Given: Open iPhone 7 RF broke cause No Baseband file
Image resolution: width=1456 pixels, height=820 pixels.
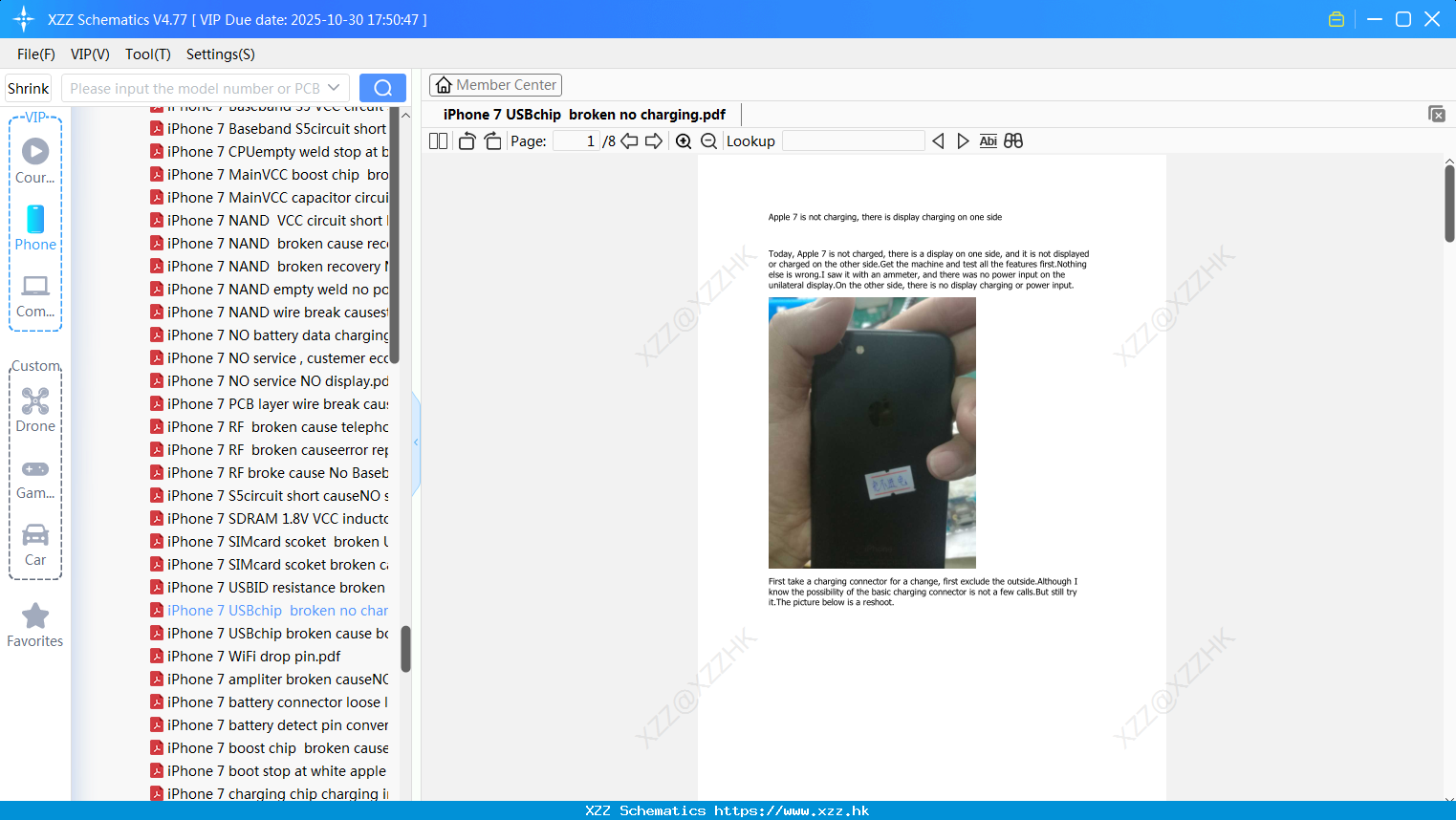Looking at the screenshot, I should click(x=270, y=473).
